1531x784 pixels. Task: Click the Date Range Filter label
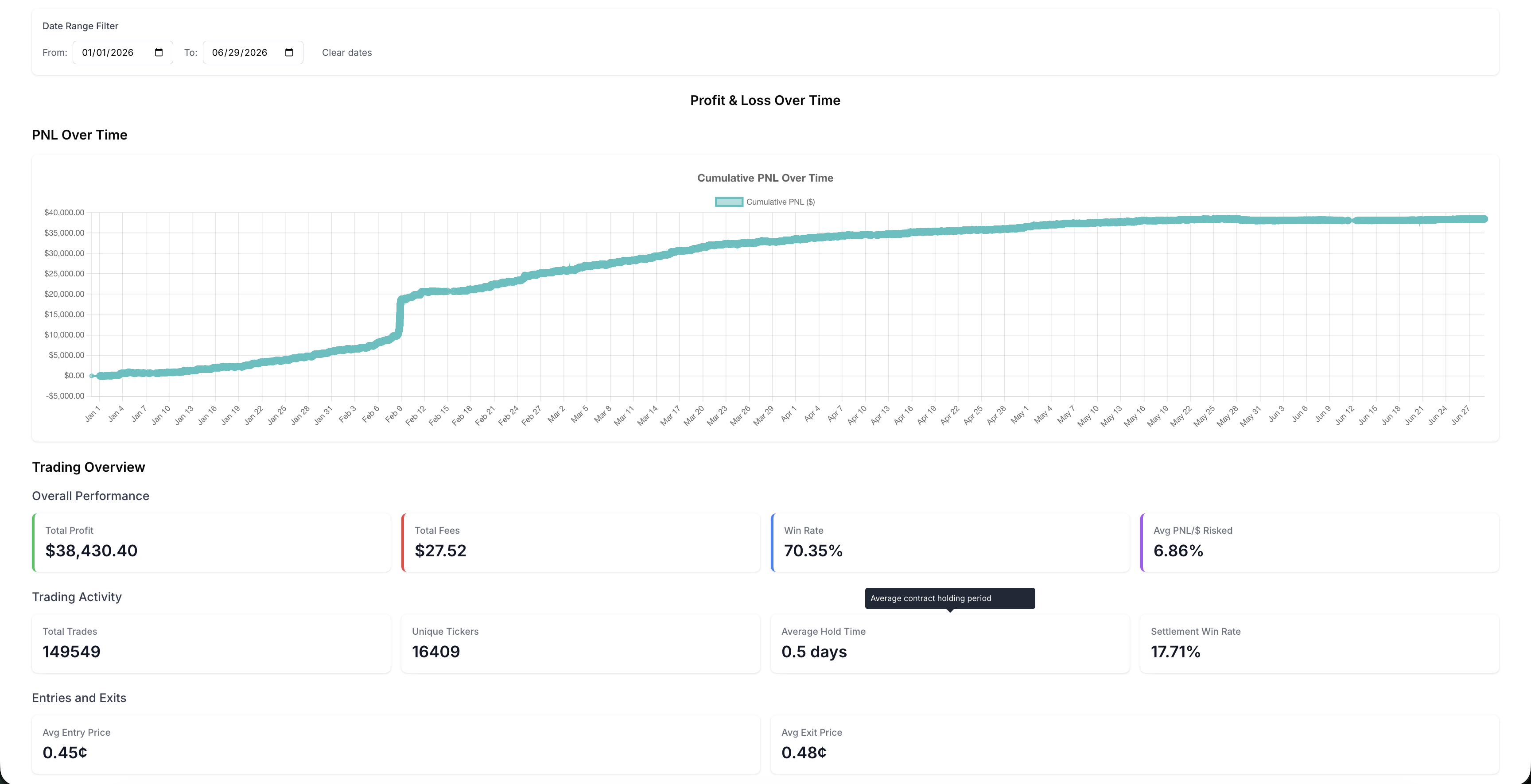(80, 26)
